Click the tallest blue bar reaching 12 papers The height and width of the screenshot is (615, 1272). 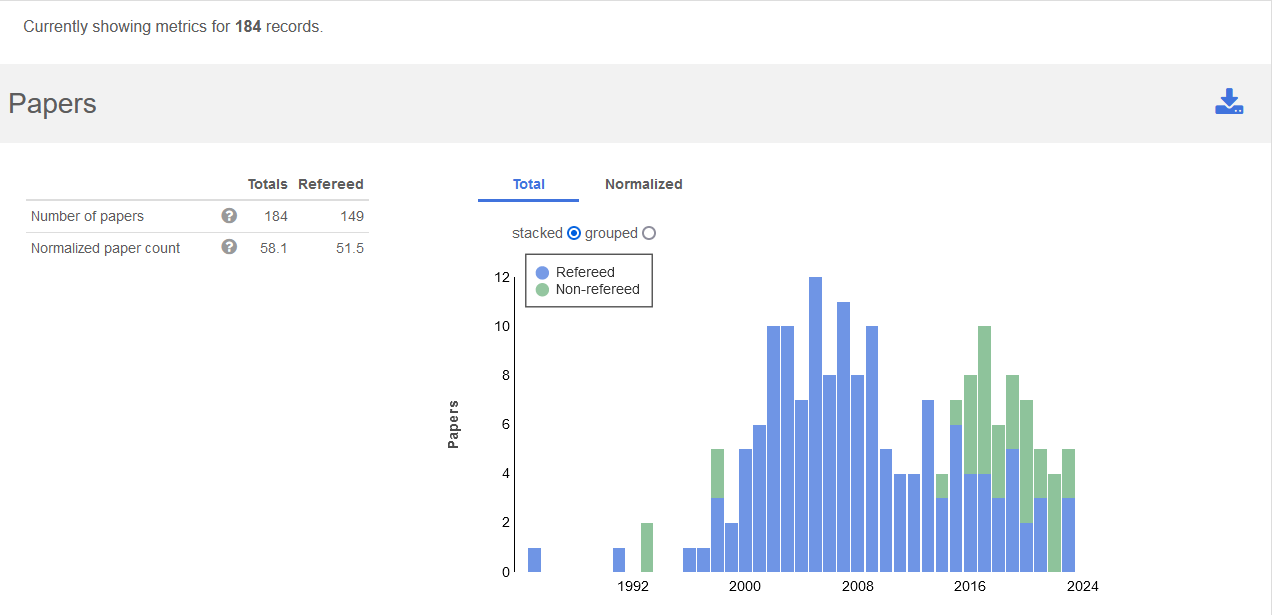tap(815, 425)
